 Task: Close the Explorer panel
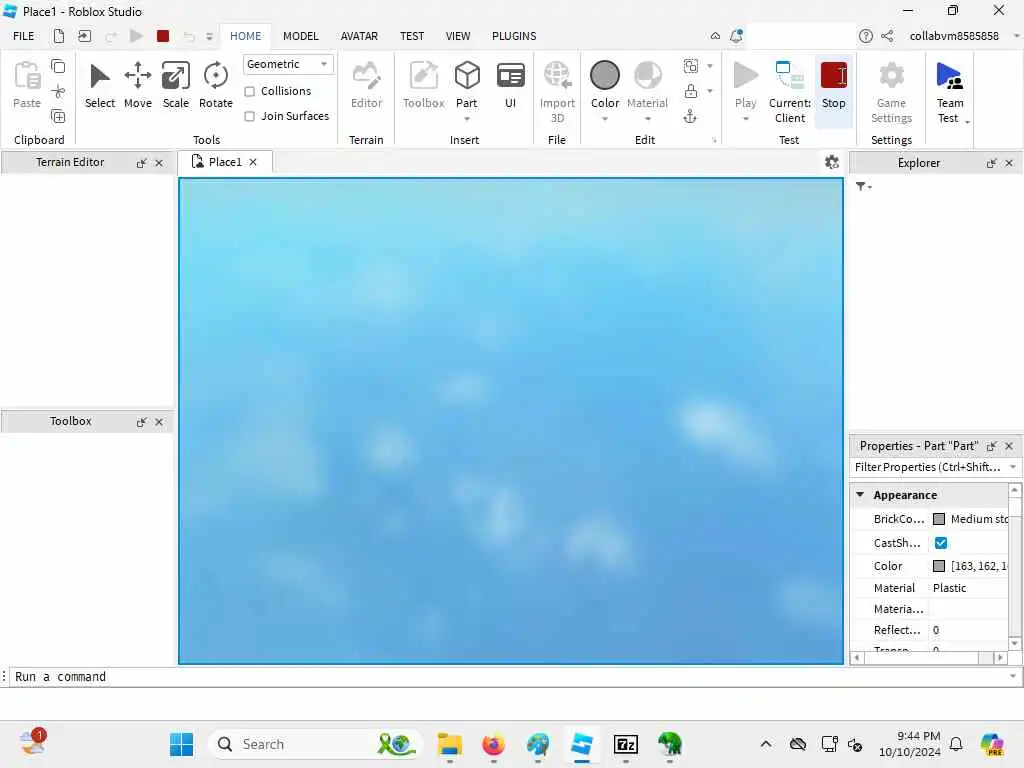pos(1009,163)
